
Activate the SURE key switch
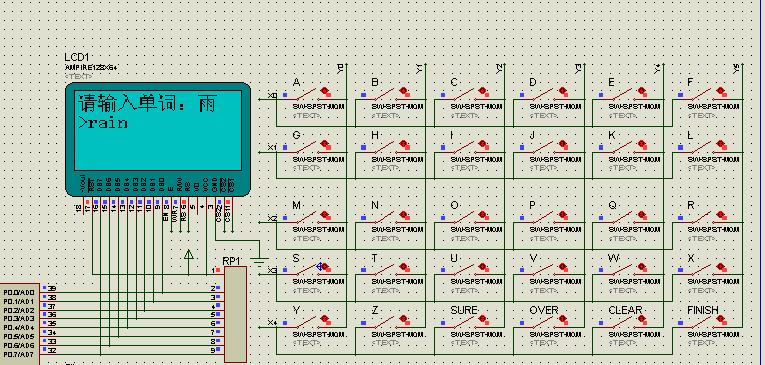point(463,320)
